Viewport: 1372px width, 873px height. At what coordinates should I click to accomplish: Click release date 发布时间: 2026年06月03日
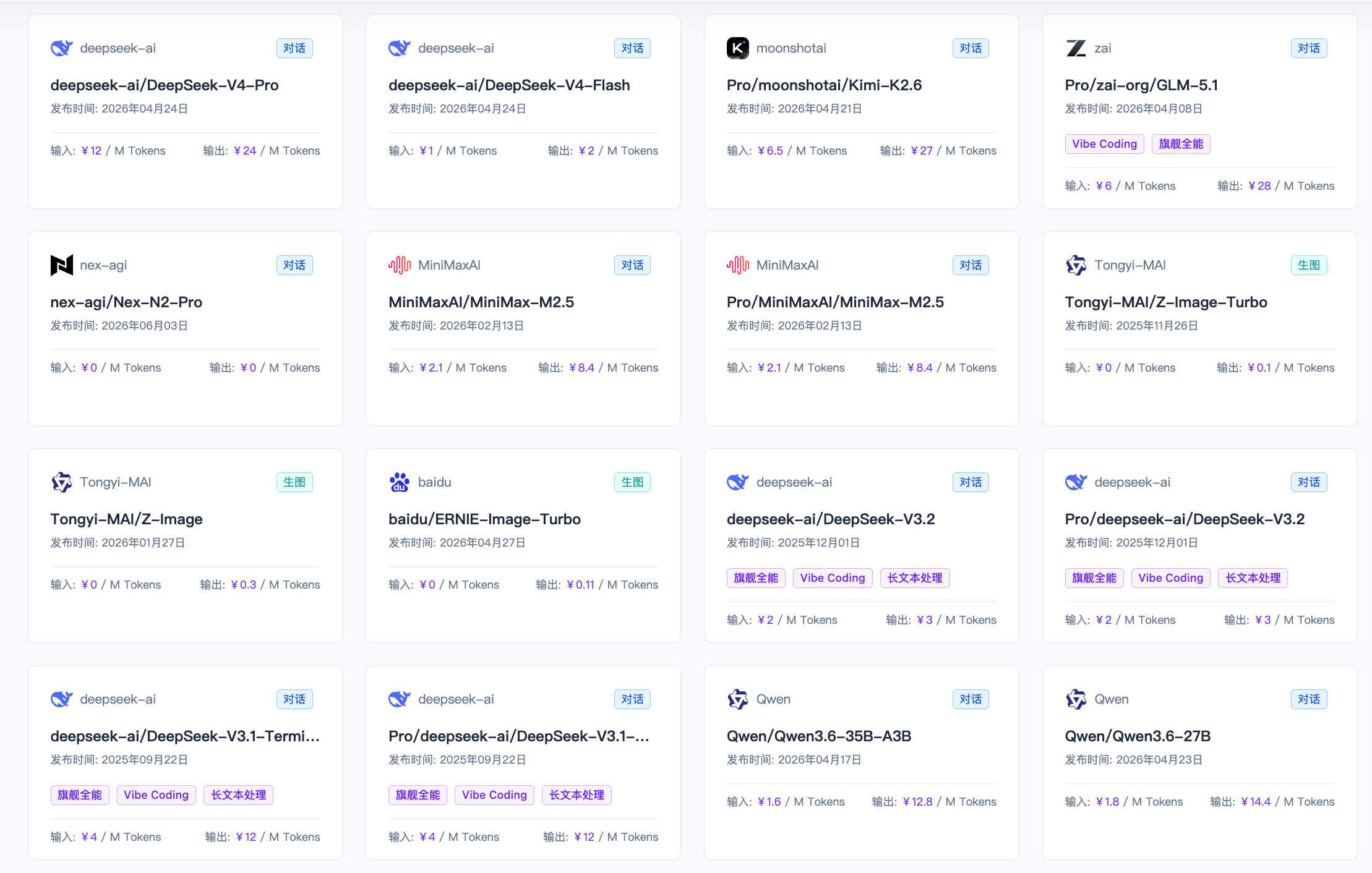(x=119, y=326)
